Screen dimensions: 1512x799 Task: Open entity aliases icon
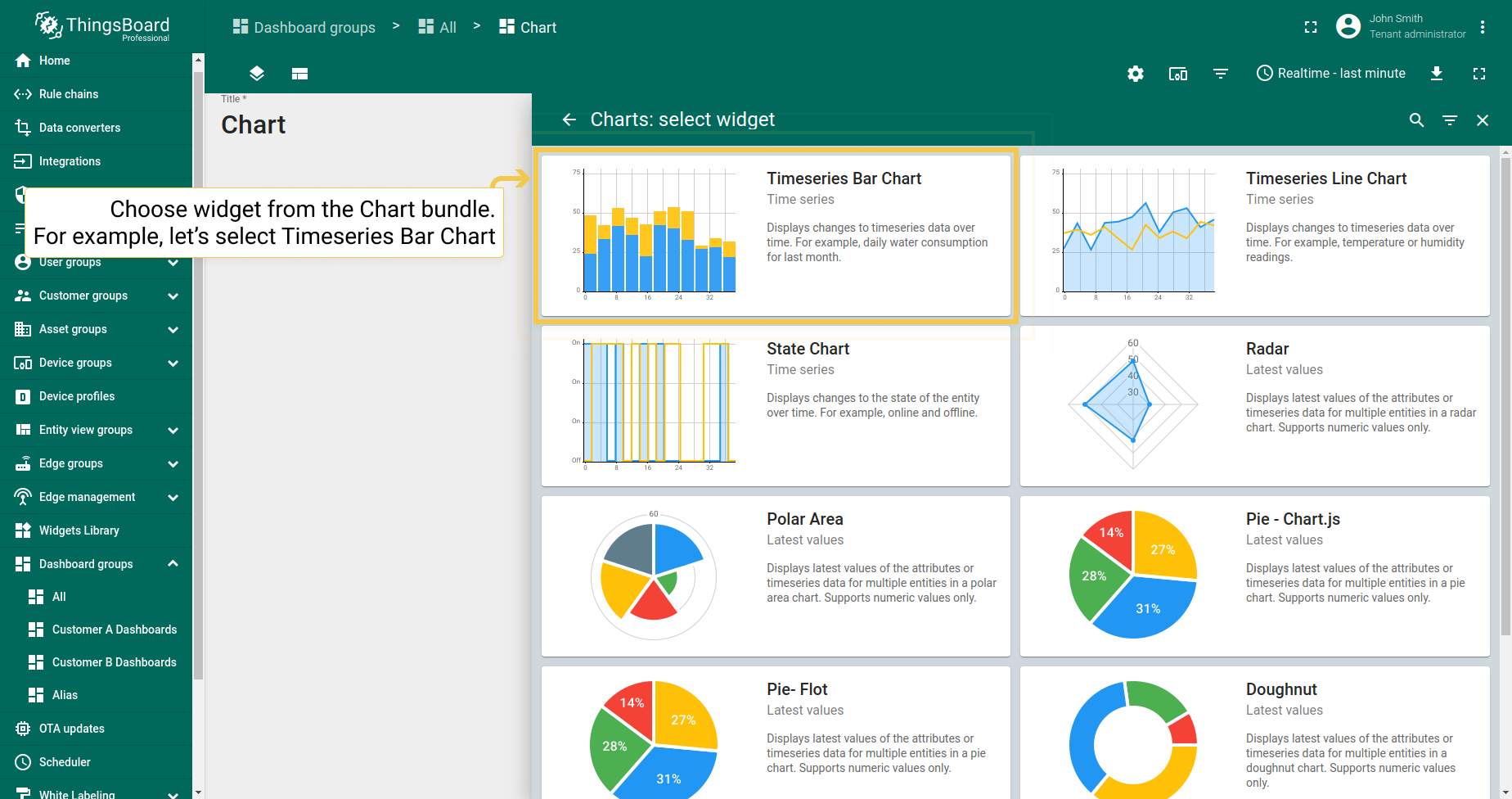(x=1178, y=74)
